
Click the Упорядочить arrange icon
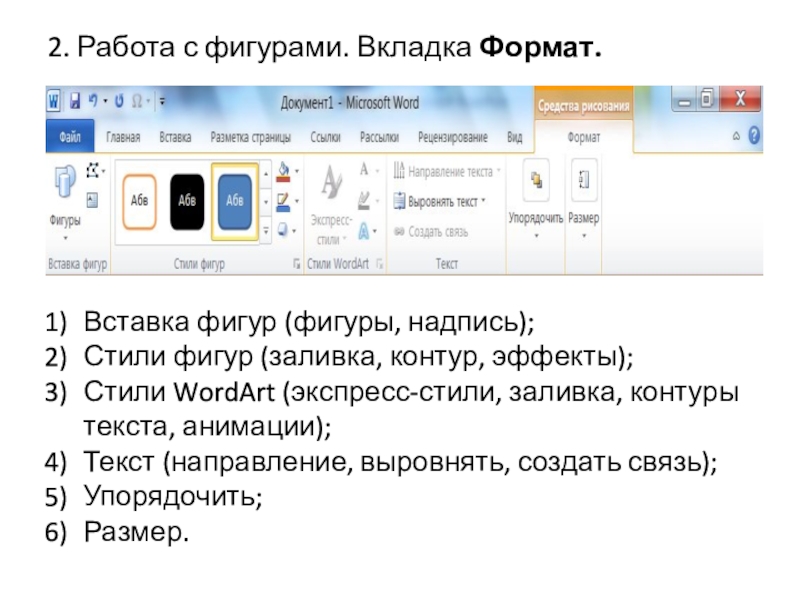pyautogui.click(x=535, y=196)
